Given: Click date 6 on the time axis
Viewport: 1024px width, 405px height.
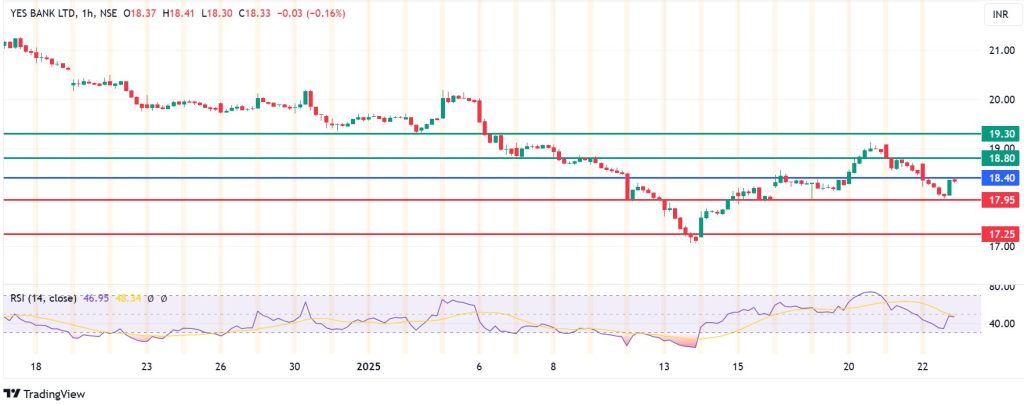Looking at the screenshot, I should tap(479, 367).
